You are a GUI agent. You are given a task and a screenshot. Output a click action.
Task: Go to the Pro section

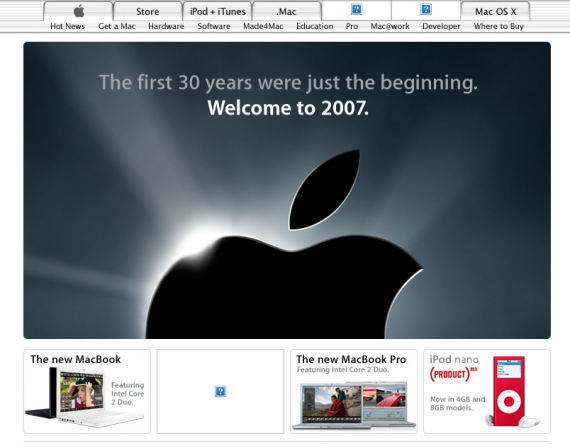352,26
